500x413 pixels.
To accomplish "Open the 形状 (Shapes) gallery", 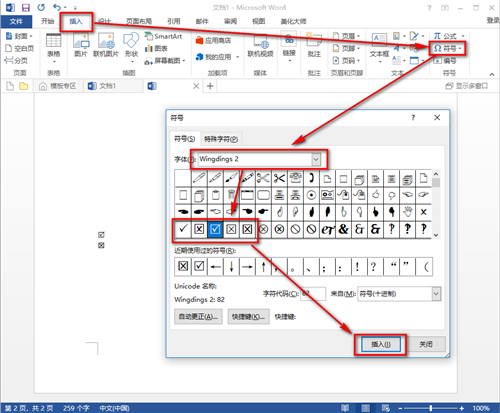I will pyautogui.click(x=131, y=48).
